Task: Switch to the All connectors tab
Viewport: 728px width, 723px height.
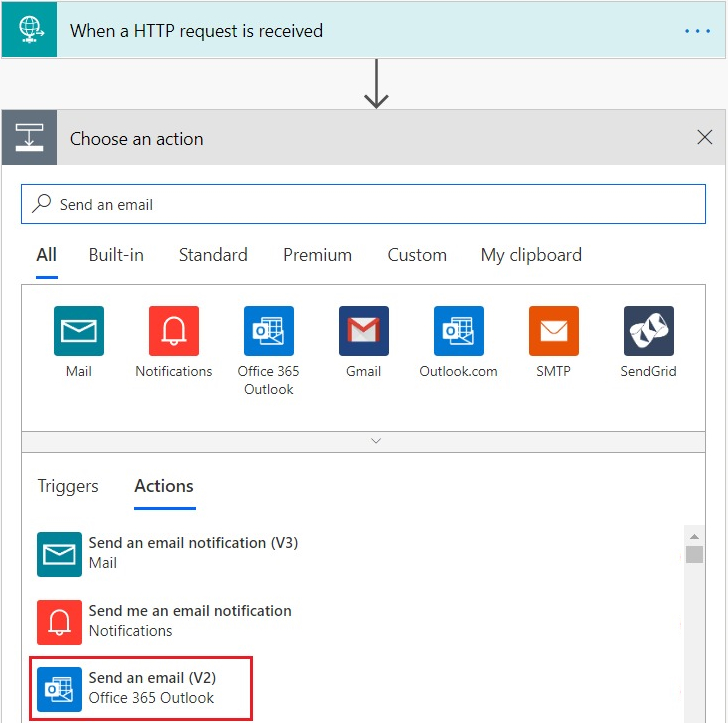Action: [46, 255]
